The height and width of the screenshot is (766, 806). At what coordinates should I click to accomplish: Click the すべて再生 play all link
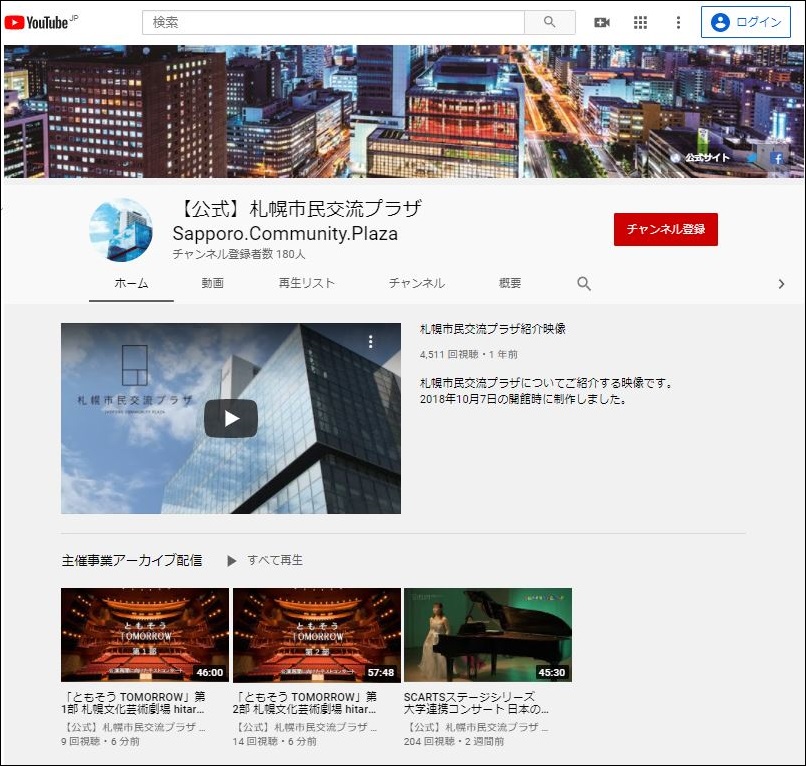click(275, 560)
